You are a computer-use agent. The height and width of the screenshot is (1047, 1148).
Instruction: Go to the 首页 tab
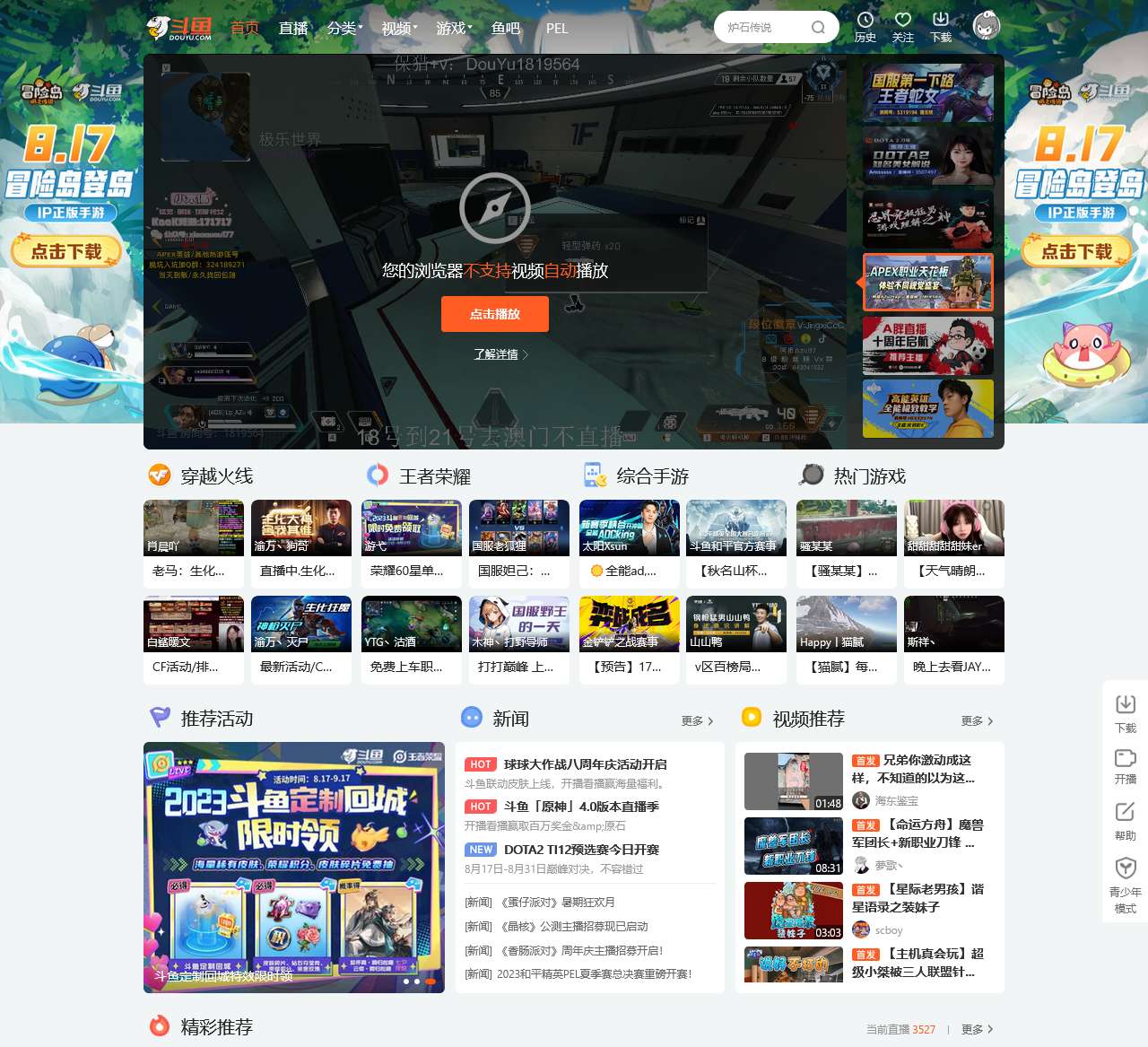(245, 28)
